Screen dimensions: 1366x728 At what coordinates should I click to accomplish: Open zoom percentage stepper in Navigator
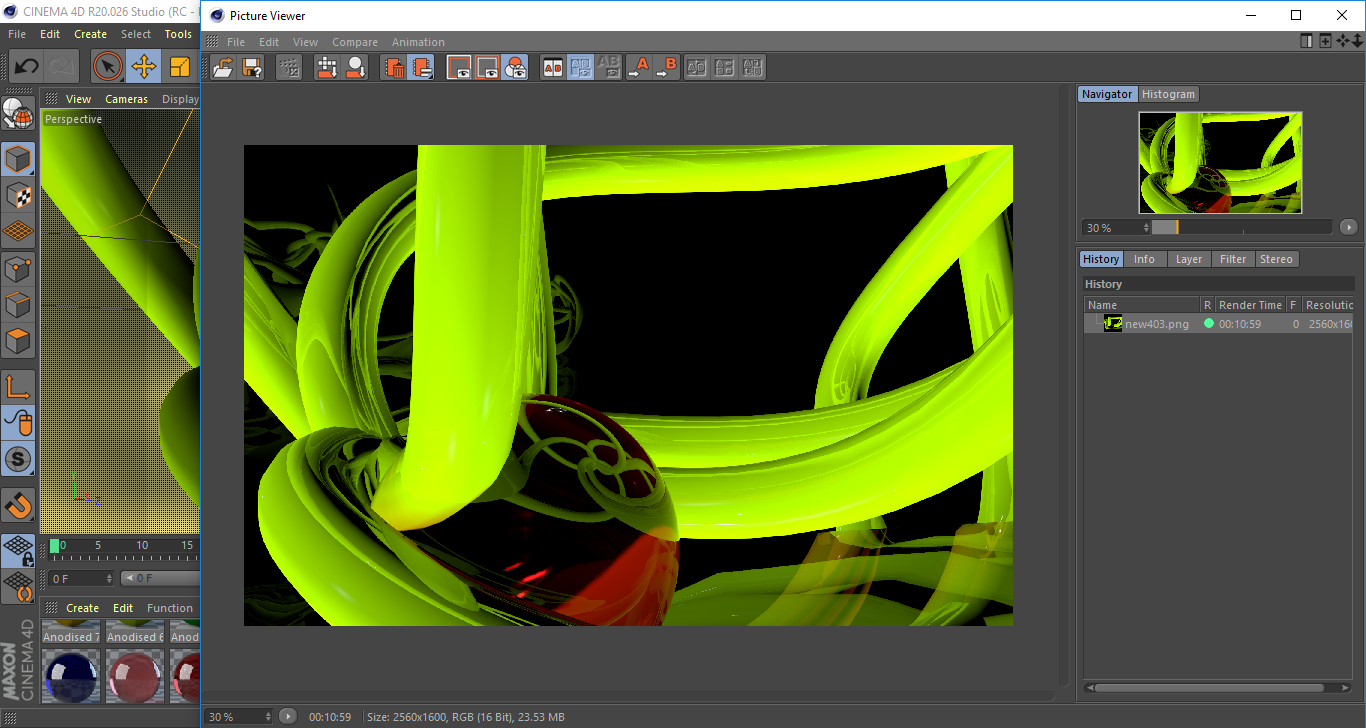pos(1146,228)
